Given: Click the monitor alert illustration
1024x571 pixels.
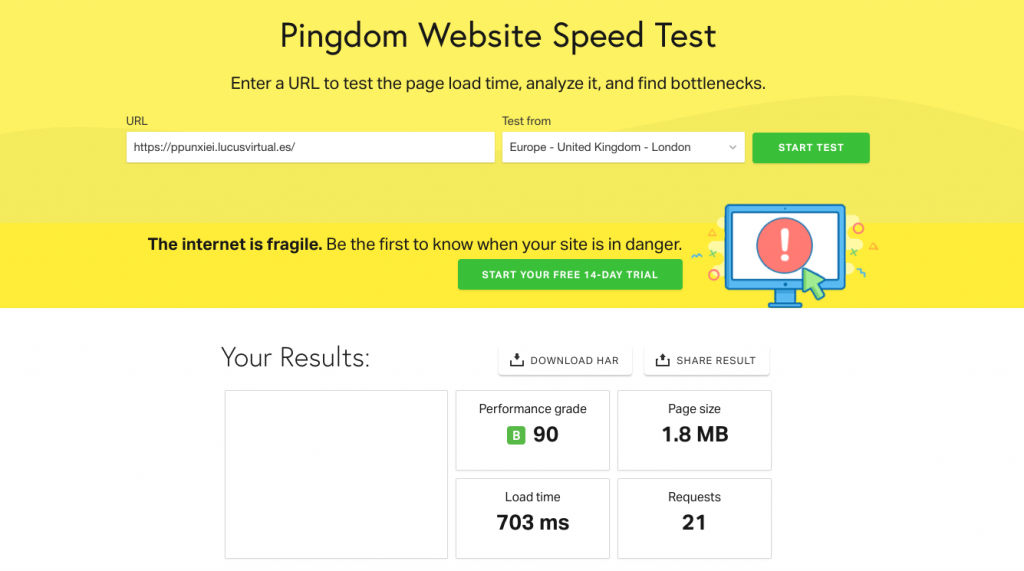Looking at the screenshot, I should point(785,254).
